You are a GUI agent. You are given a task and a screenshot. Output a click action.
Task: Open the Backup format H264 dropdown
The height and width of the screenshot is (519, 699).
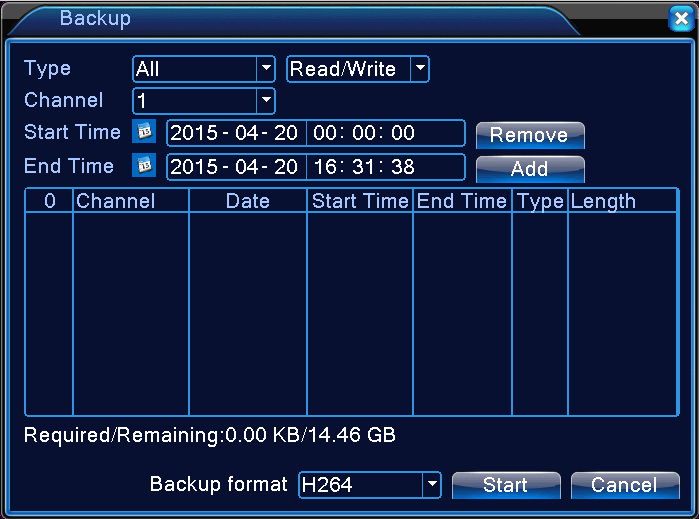pyautogui.click(x=432, y=485)
